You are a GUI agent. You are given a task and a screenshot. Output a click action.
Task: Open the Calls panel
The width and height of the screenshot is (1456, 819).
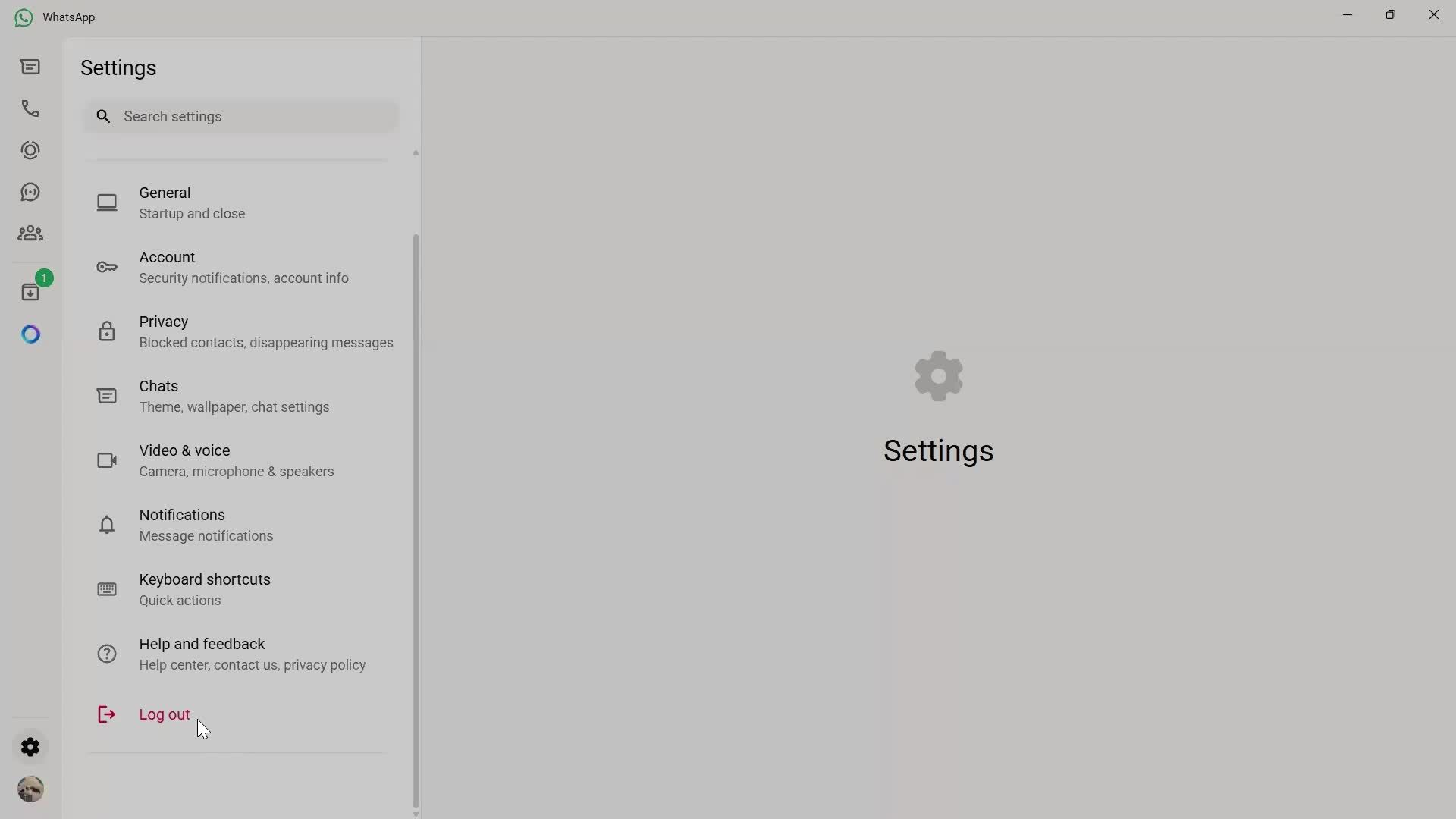pos(30,108)
